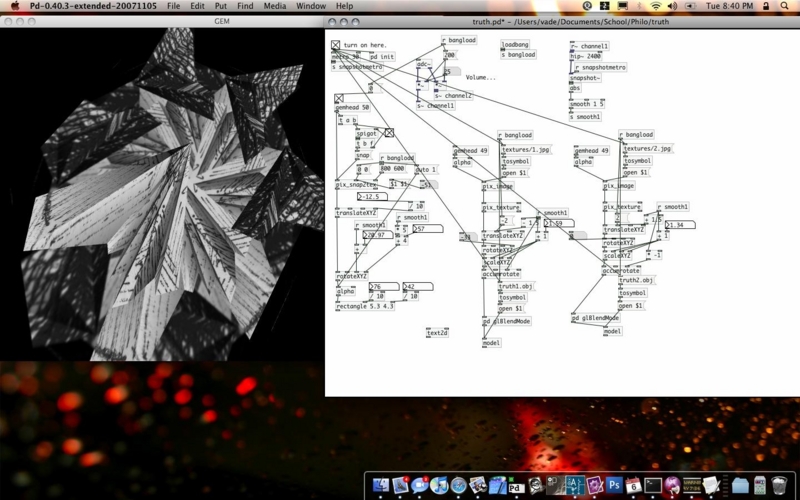
Task: Open the Media menu
Action: (x=274, y=6)
